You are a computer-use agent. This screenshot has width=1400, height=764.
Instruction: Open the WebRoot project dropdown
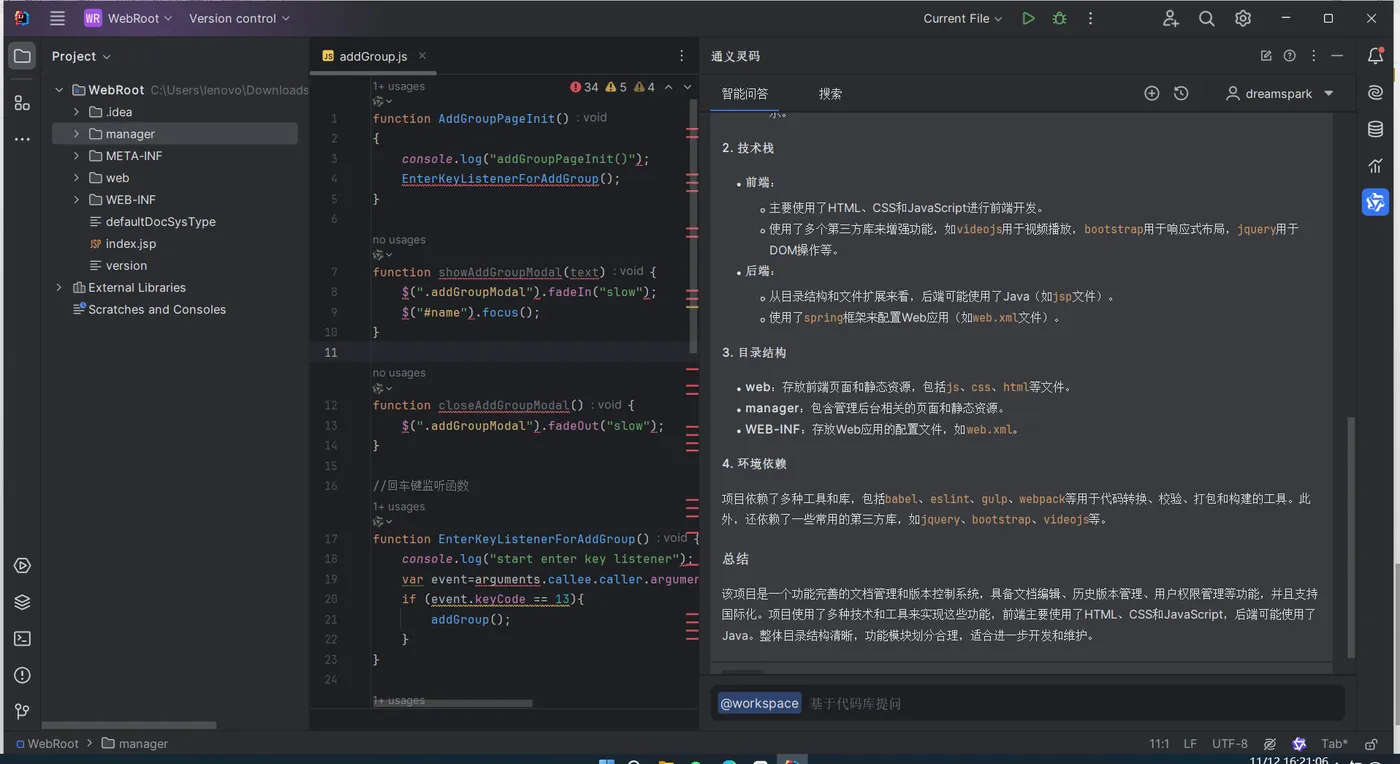point(128,18)
